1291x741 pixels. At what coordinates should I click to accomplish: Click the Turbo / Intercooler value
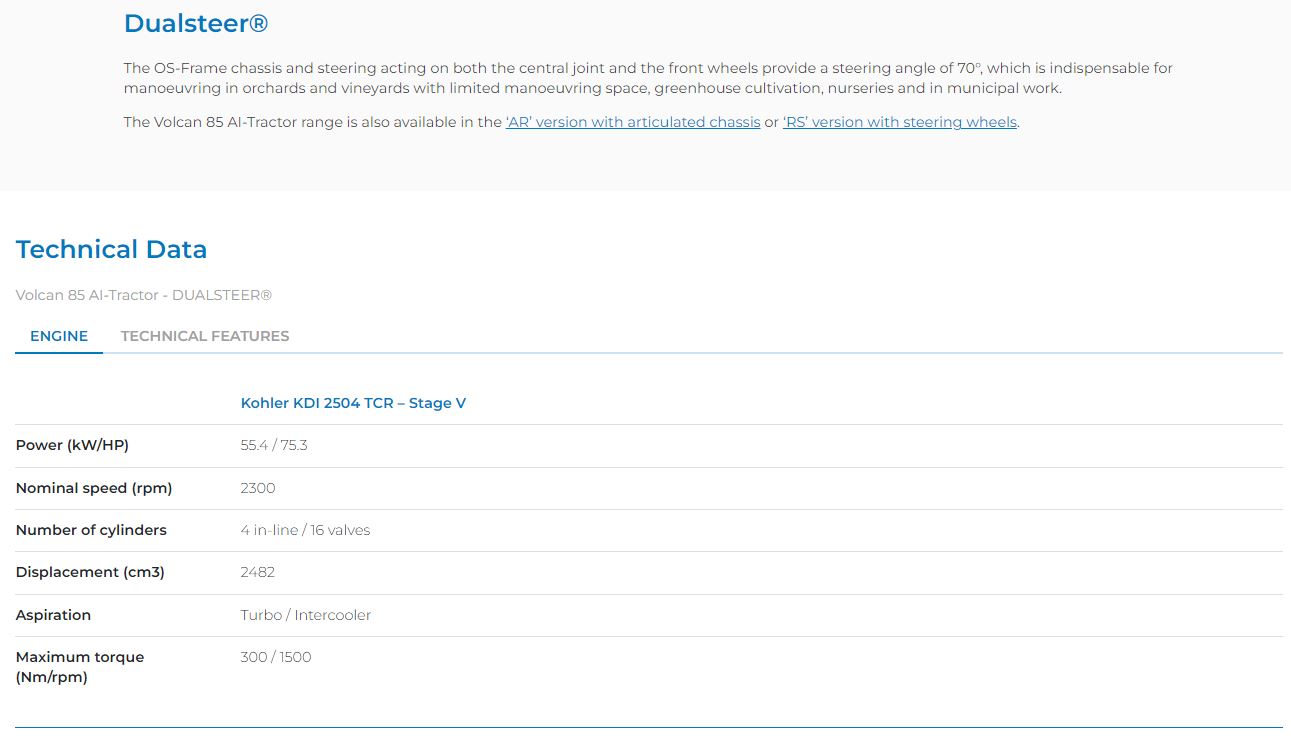pyautogui.click(x=305, y=615)
